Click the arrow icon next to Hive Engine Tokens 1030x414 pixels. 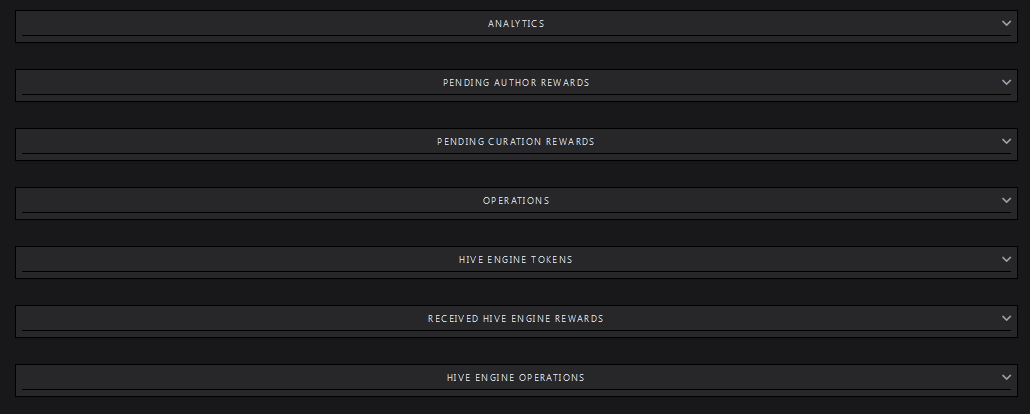point(1006,260)
